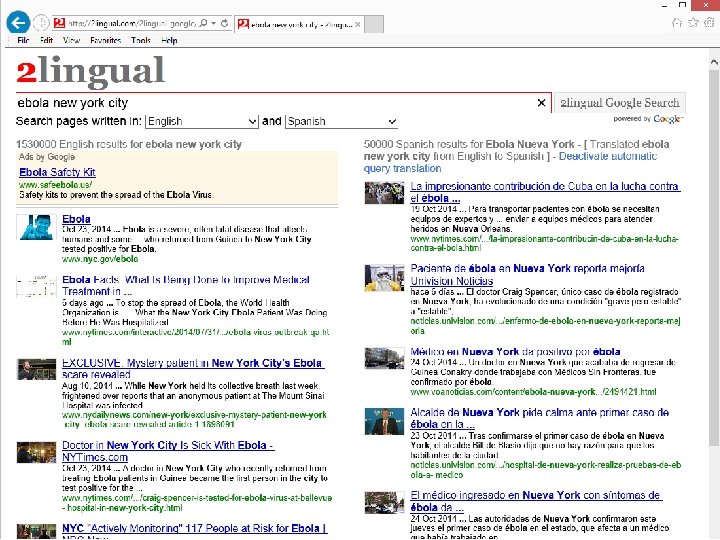Viewport: 720px width, 540px height.
Task: Open the English language dropdown
Action: pos(202,121)
